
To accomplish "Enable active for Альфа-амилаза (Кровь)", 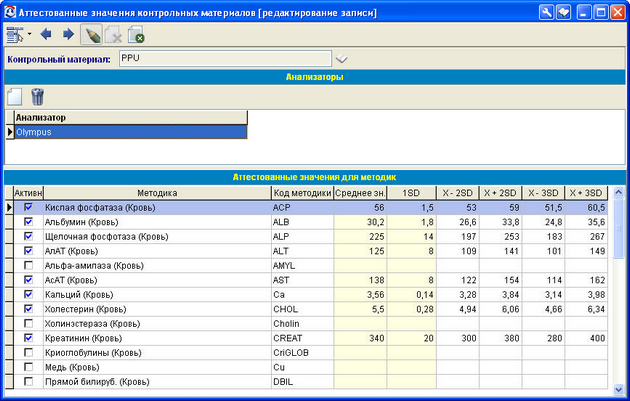I will 28,265.
